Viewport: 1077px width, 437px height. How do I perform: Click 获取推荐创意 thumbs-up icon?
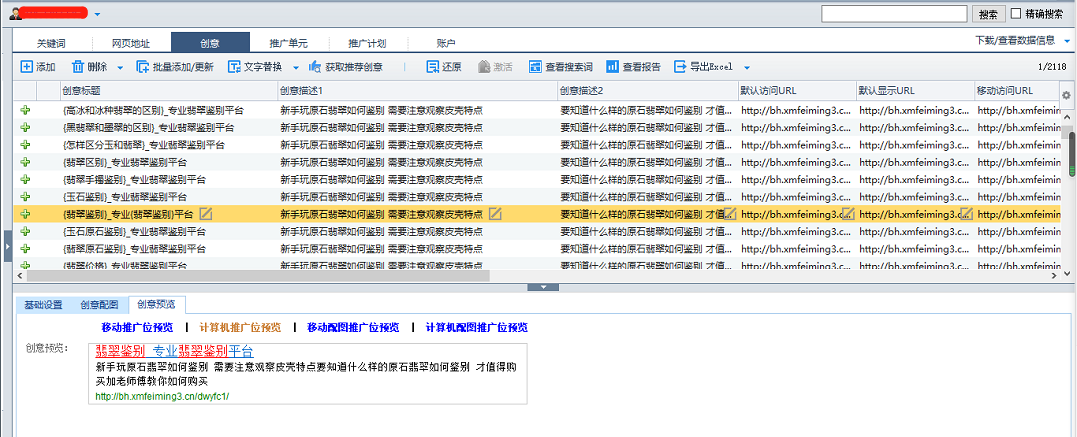click(315, 67)
